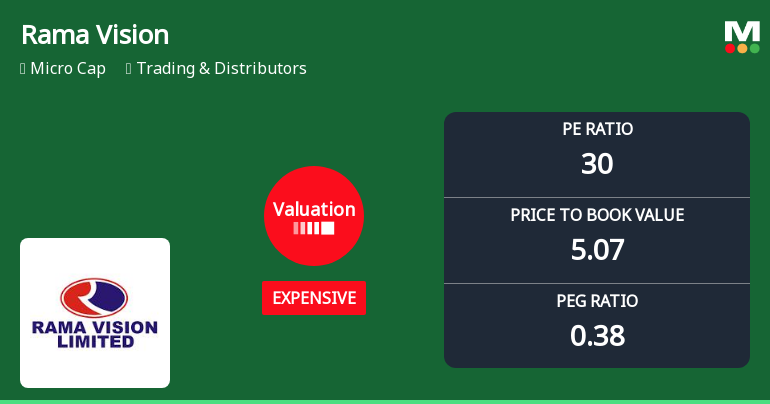Open the Rama Vision Limited logo thumbnail

95,313
